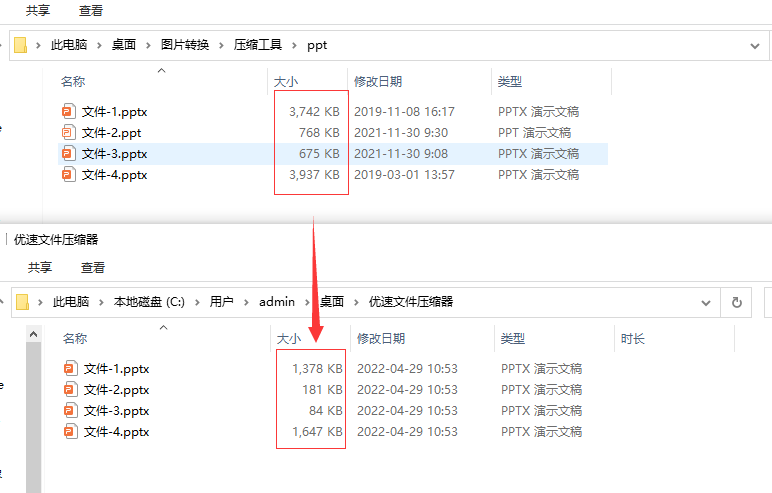Click 文件-3.pptx icon in 优速文件压缩器 window
The height and width of the screenshot is (493, 772).
(x=71, y=410)
